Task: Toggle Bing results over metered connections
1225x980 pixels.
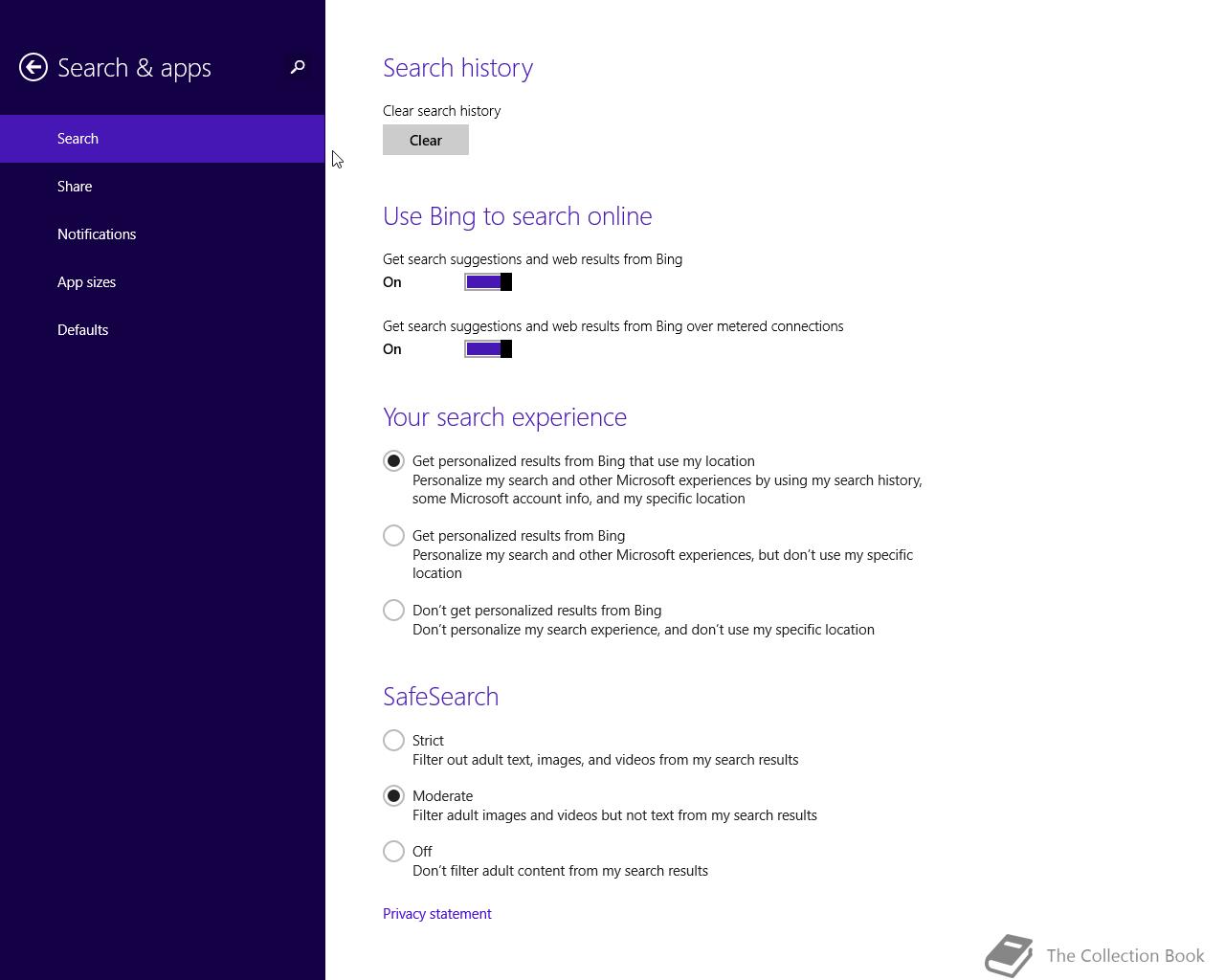Action: (488, 348)
